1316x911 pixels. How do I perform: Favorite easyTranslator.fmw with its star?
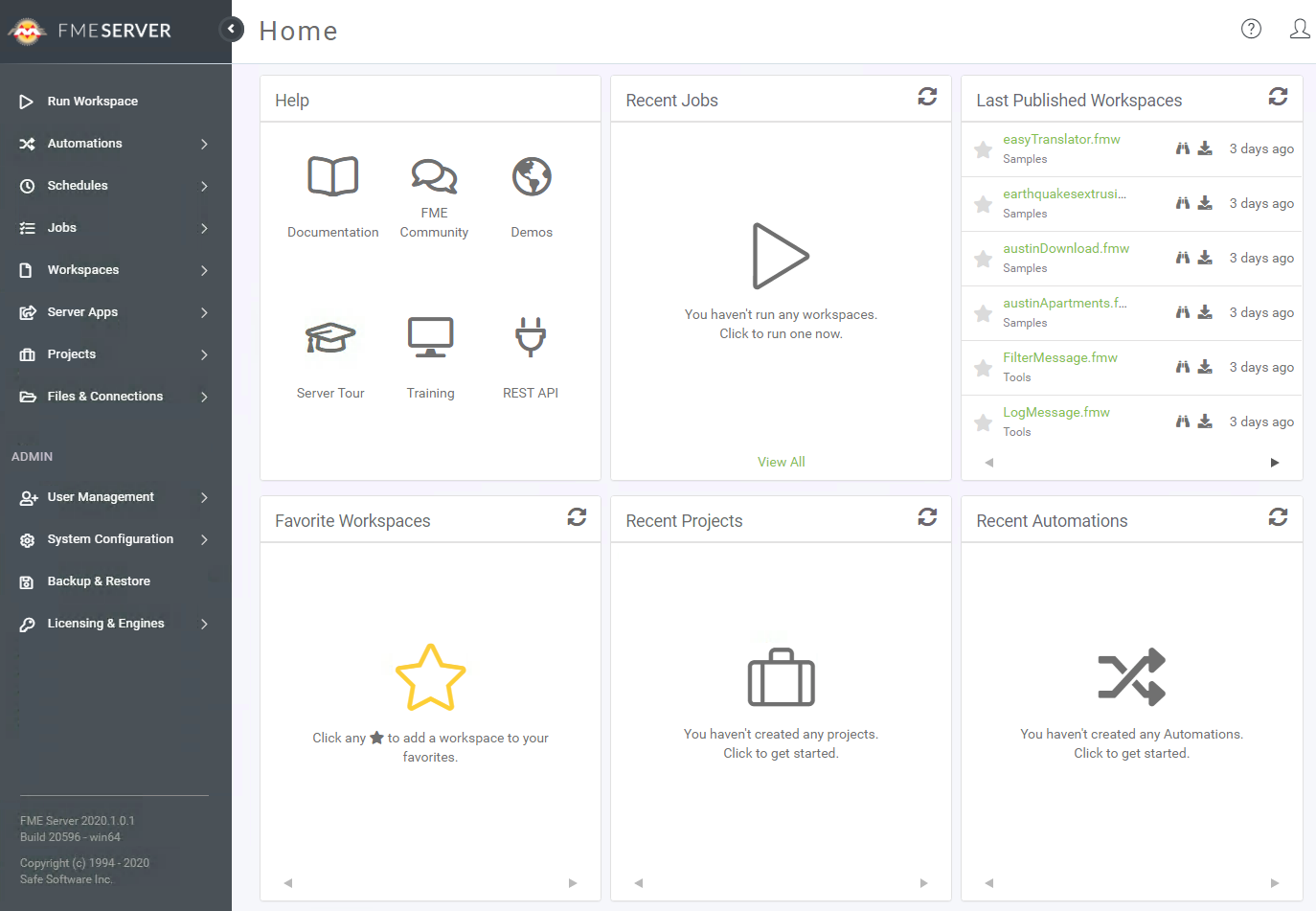click(983, 149)
